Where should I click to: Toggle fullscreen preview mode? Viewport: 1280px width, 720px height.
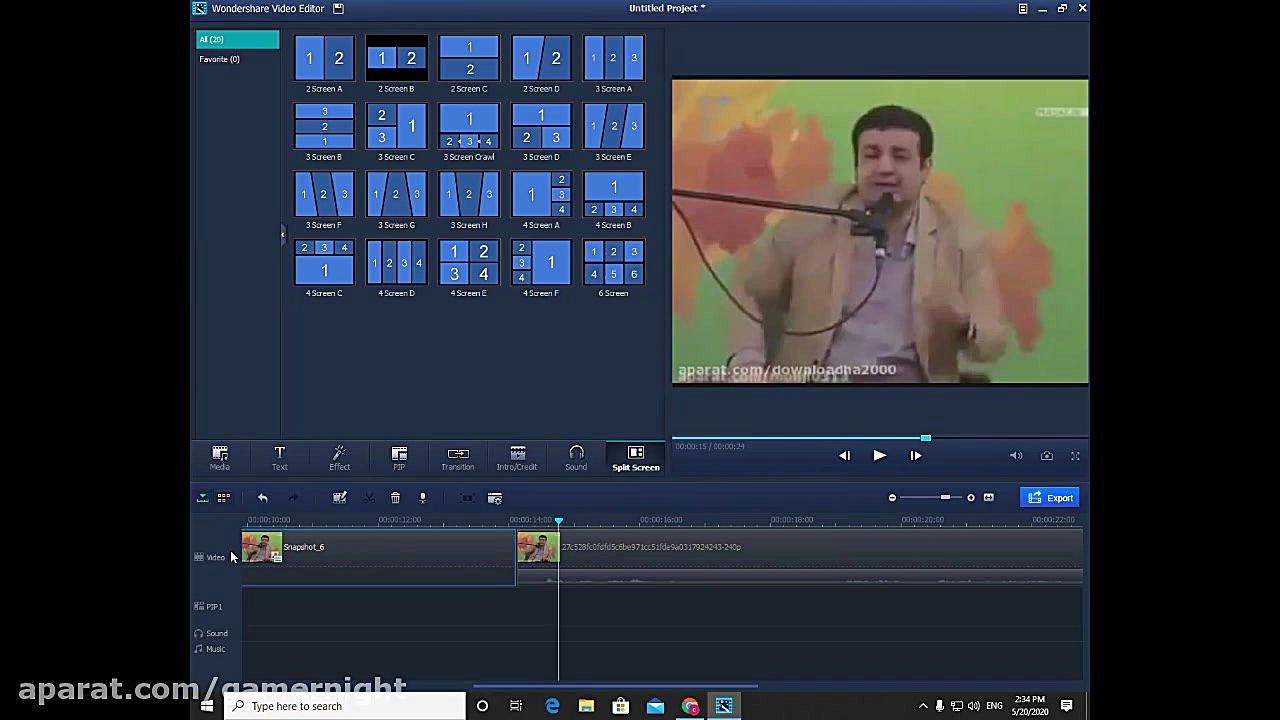[x=1075, y=455]
